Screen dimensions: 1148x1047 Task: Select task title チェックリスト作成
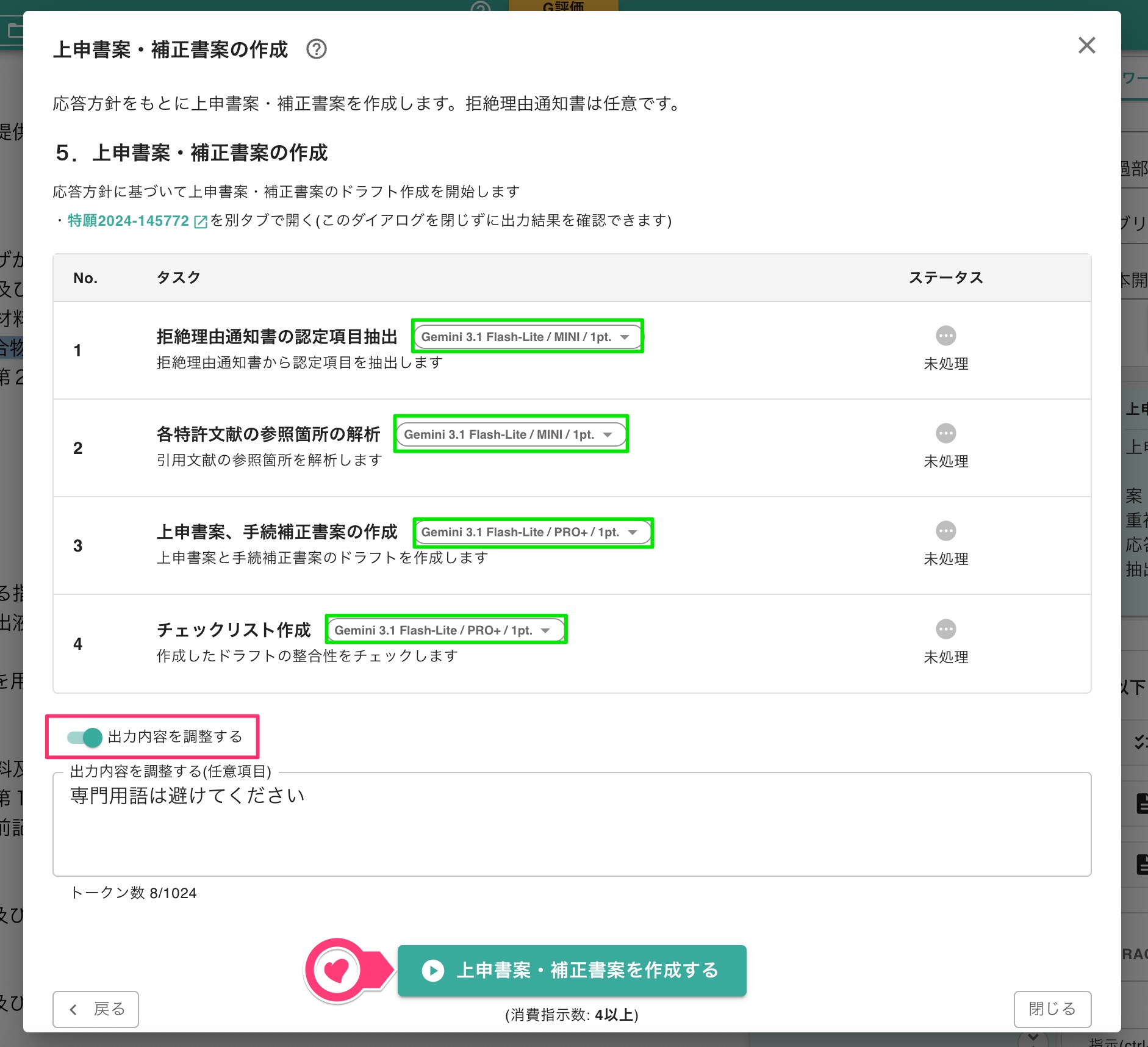[234, 630]
